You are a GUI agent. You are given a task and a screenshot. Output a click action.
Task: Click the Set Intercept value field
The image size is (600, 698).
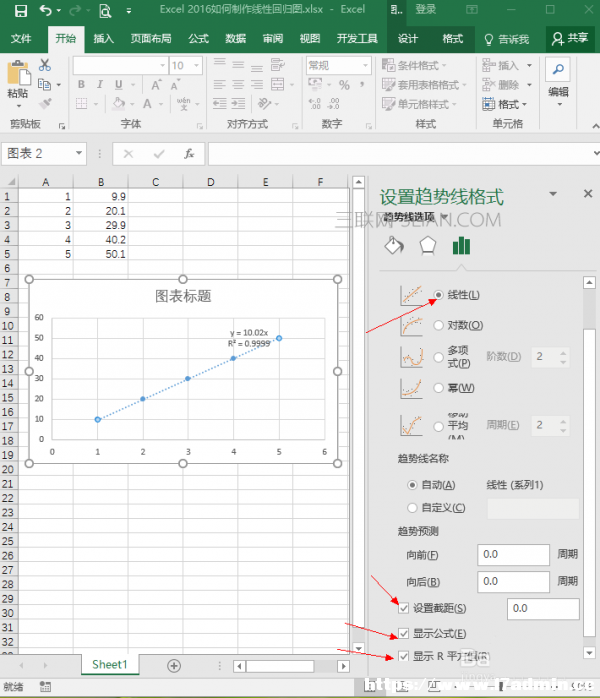pos(543,609)
